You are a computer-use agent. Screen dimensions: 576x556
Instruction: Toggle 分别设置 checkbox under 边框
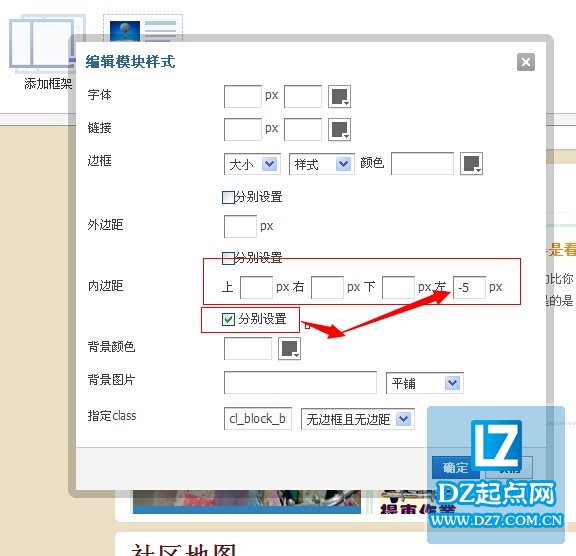point(228,197)
